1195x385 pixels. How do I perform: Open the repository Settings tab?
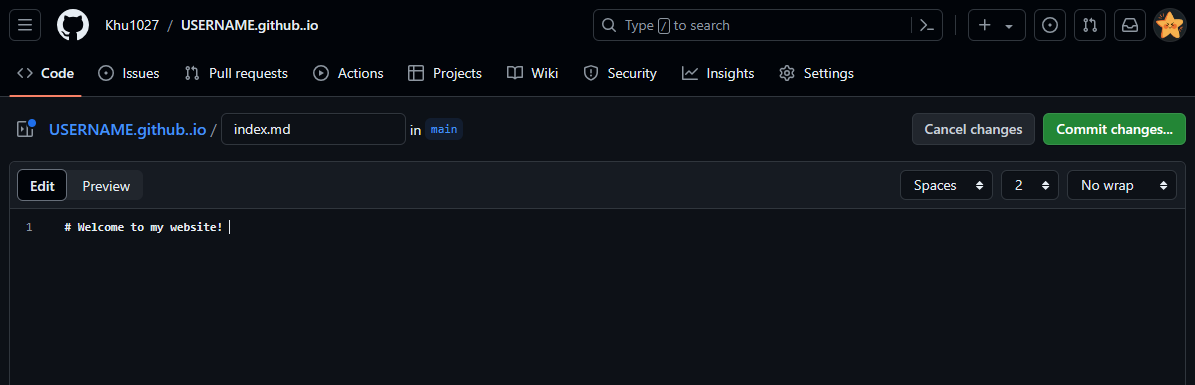point(816,73)
